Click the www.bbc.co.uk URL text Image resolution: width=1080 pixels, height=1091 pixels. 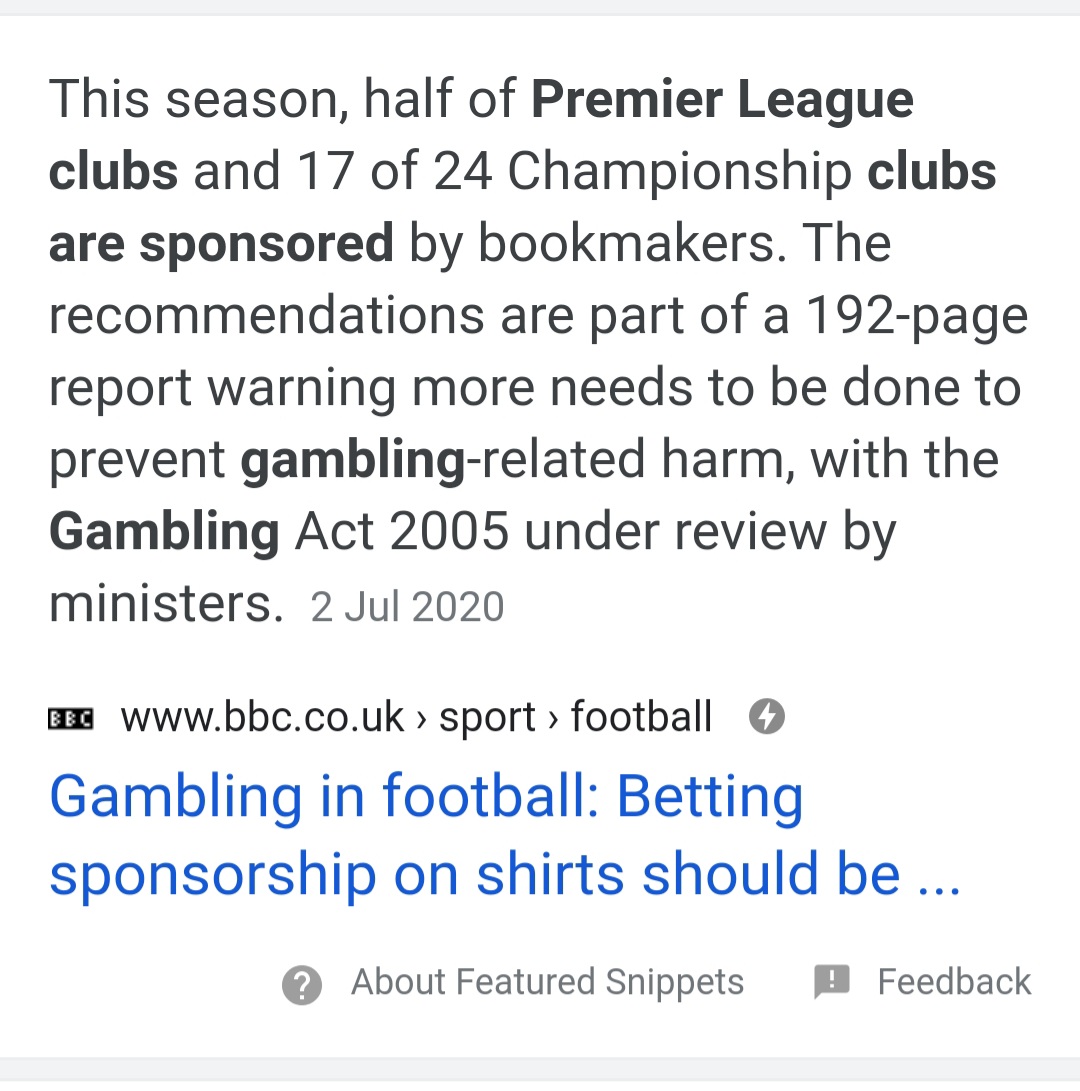pos(262,717)
